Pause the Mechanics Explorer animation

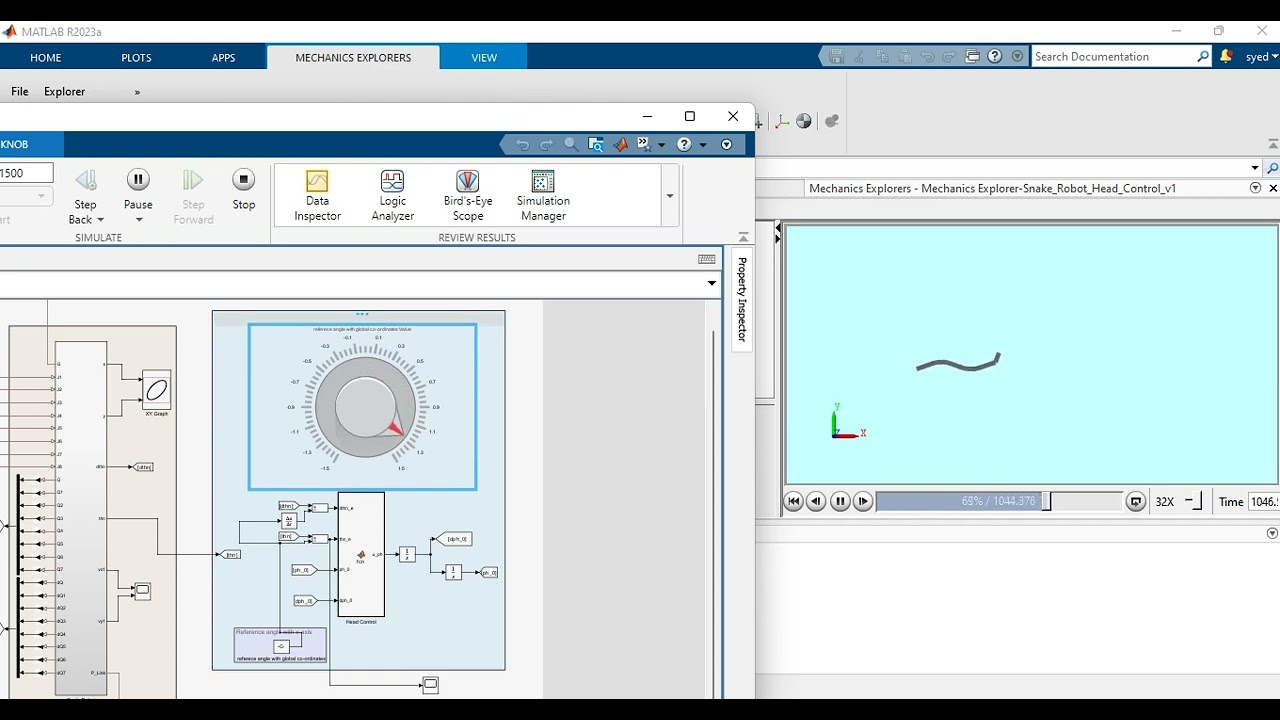(840, 502)
